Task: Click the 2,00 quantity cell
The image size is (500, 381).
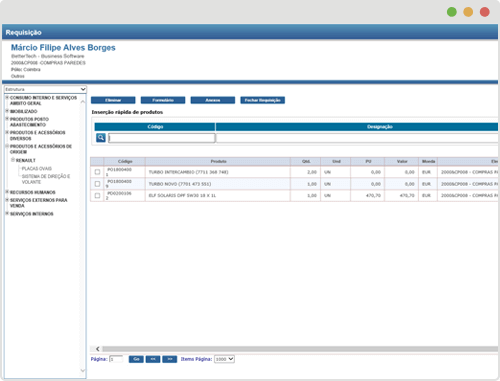Action: (306, 172)
